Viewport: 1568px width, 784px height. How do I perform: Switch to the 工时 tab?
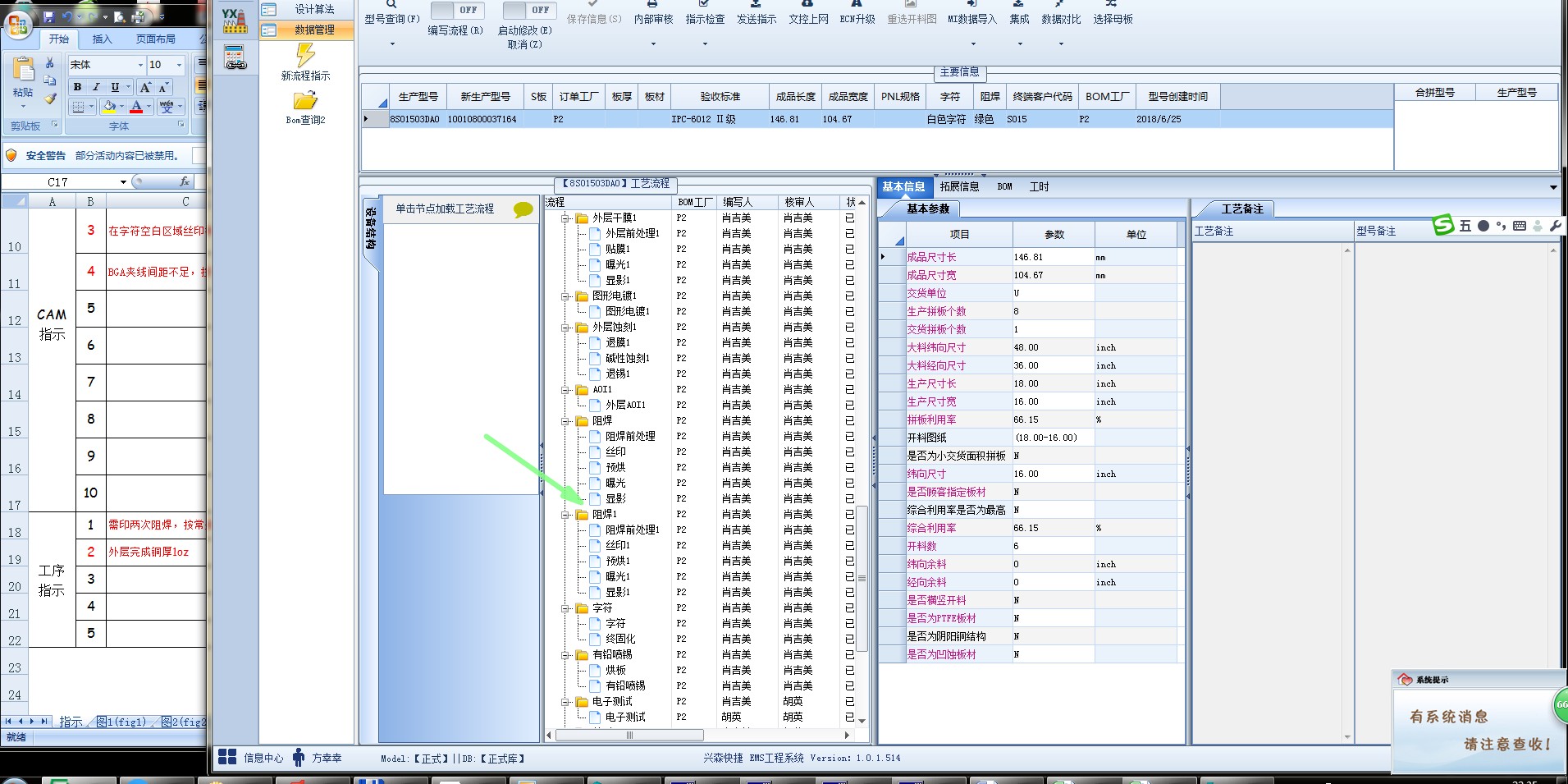pyautogui.click(x=1040, y=187)
